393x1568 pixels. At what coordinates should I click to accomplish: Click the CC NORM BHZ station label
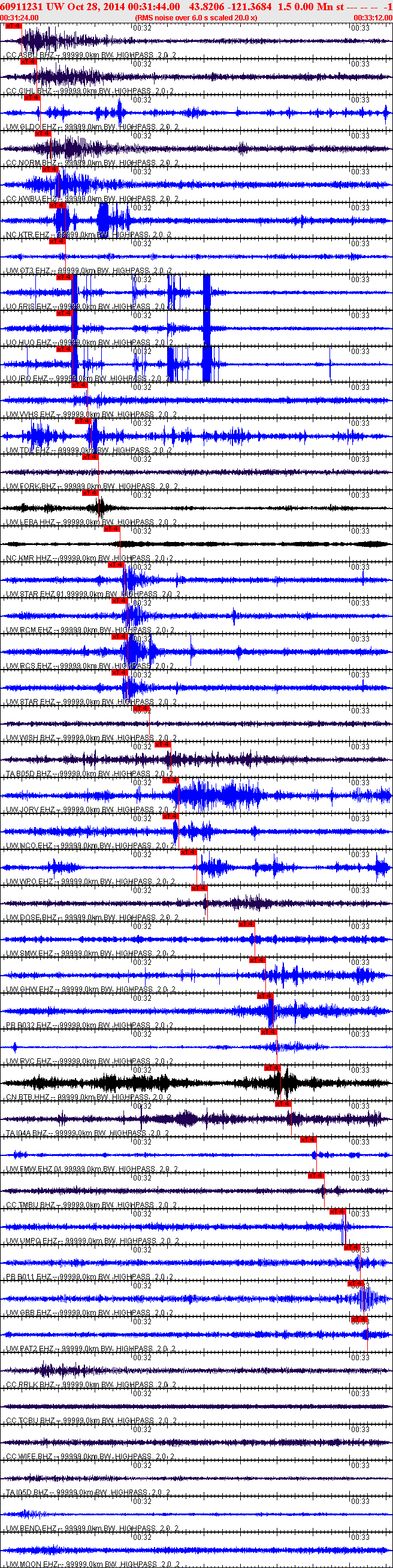tap(31, 163)
